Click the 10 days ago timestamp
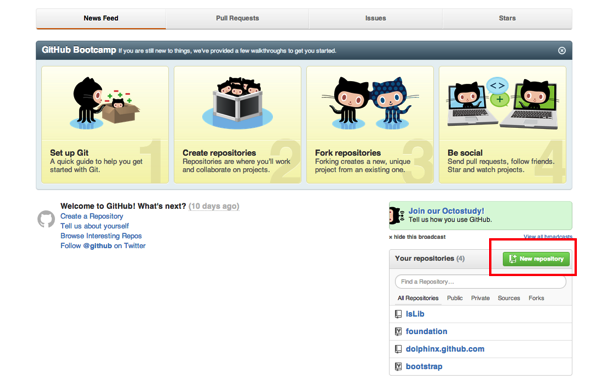The image size is (600, 389). click(x=214, y=206)
